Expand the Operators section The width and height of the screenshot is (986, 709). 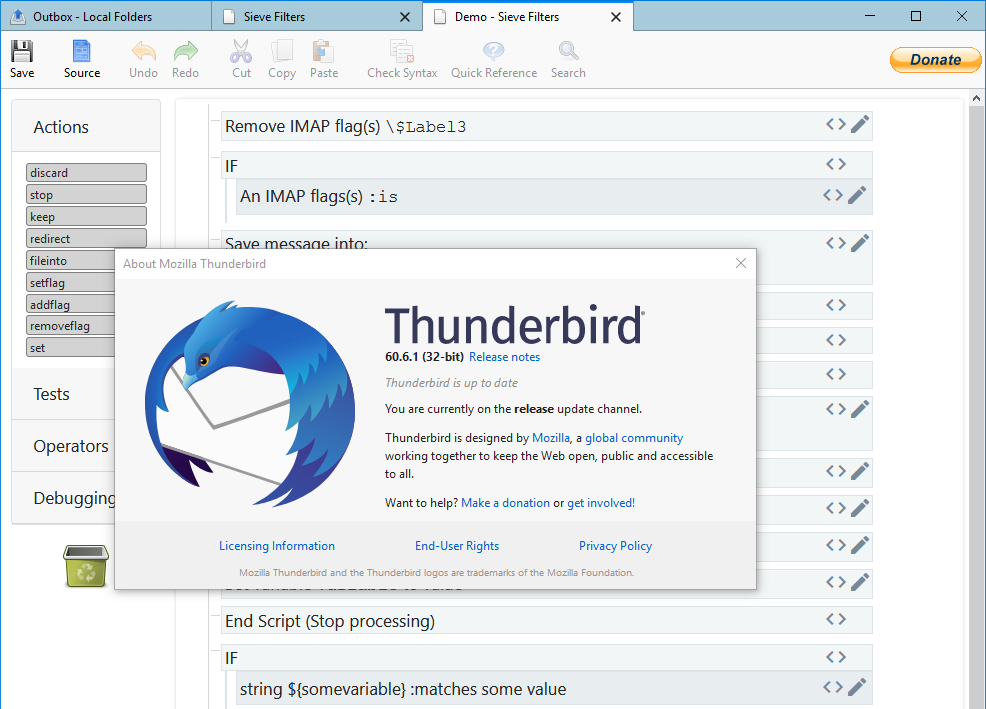click(x=70, y=446)
